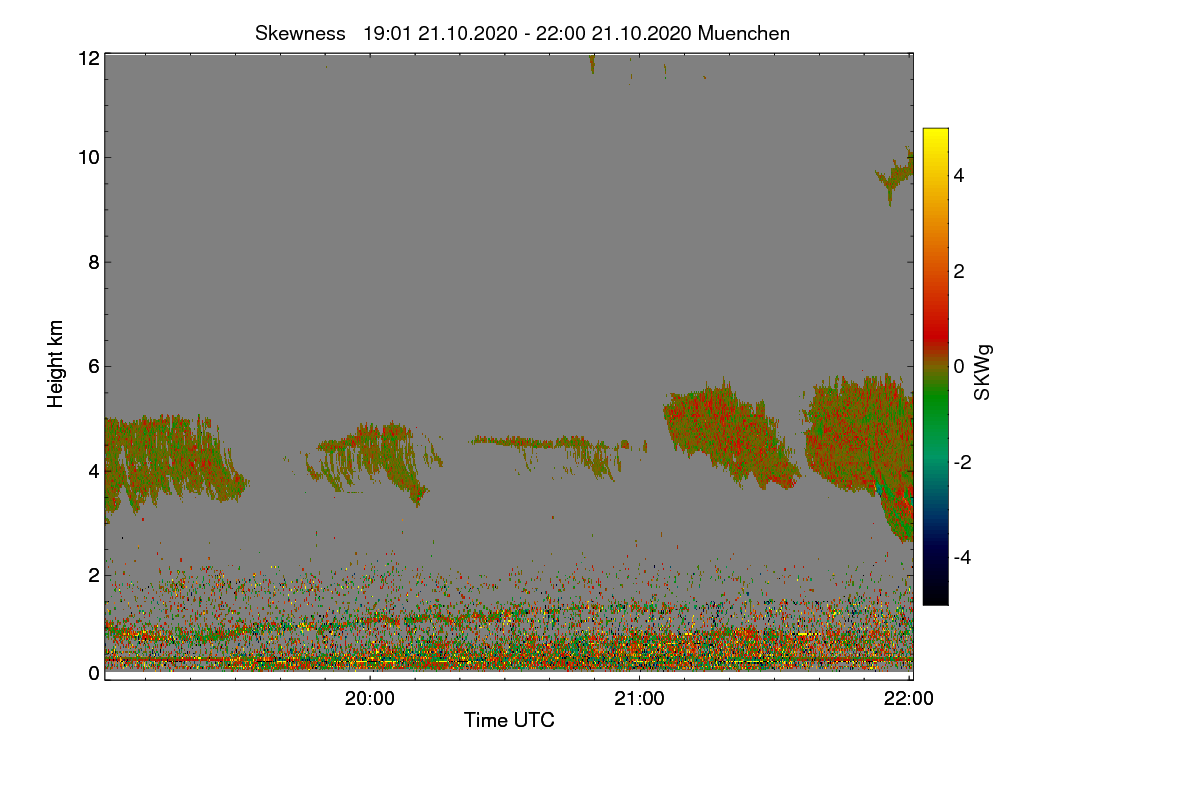Click the height tick label "10"
The image size is (1200, 800).
pos(88,157)
